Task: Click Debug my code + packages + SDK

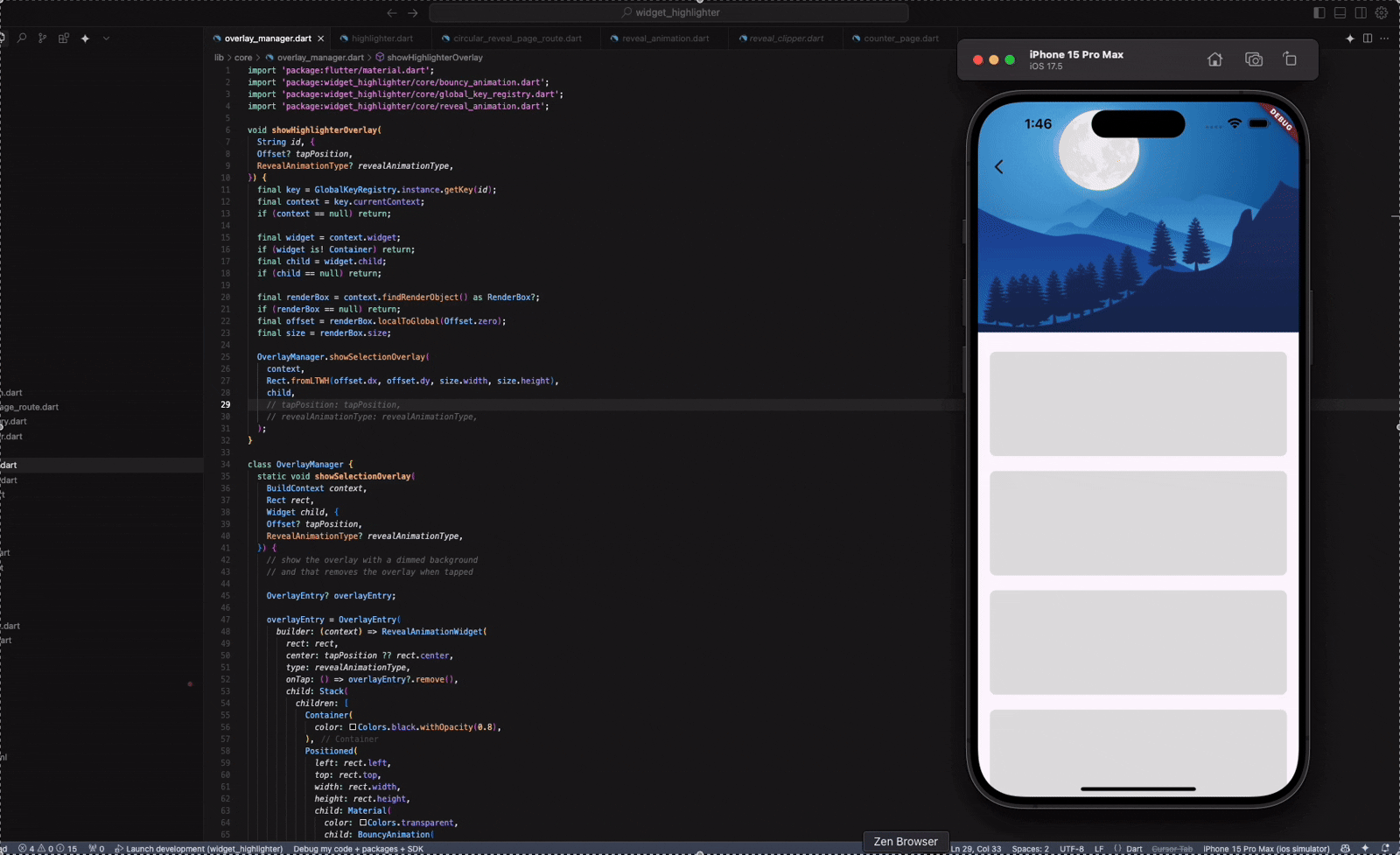Action: coord(358,849)
